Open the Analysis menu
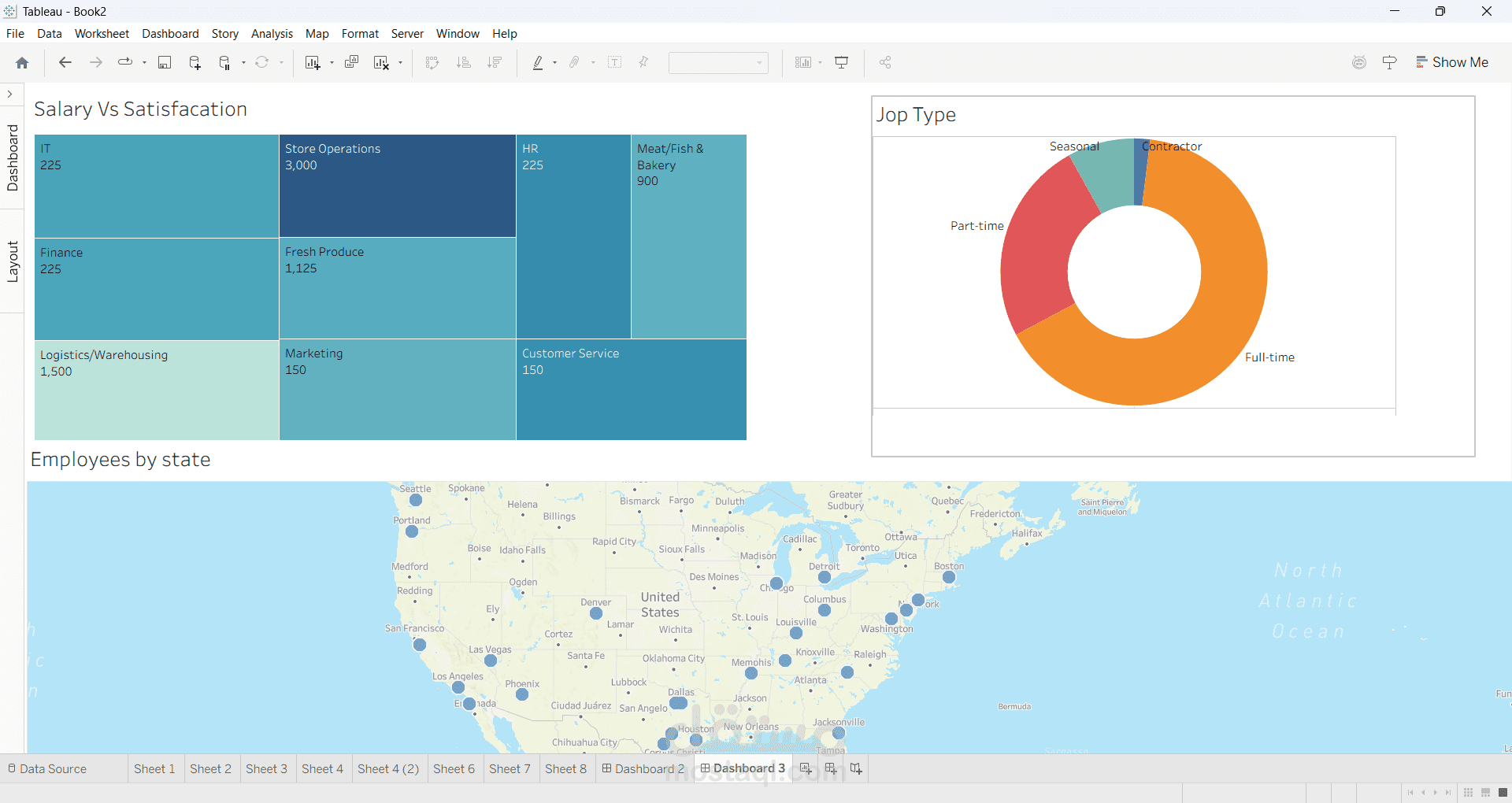This screenshot has width=1512, height=803. [x=272, y=34]
